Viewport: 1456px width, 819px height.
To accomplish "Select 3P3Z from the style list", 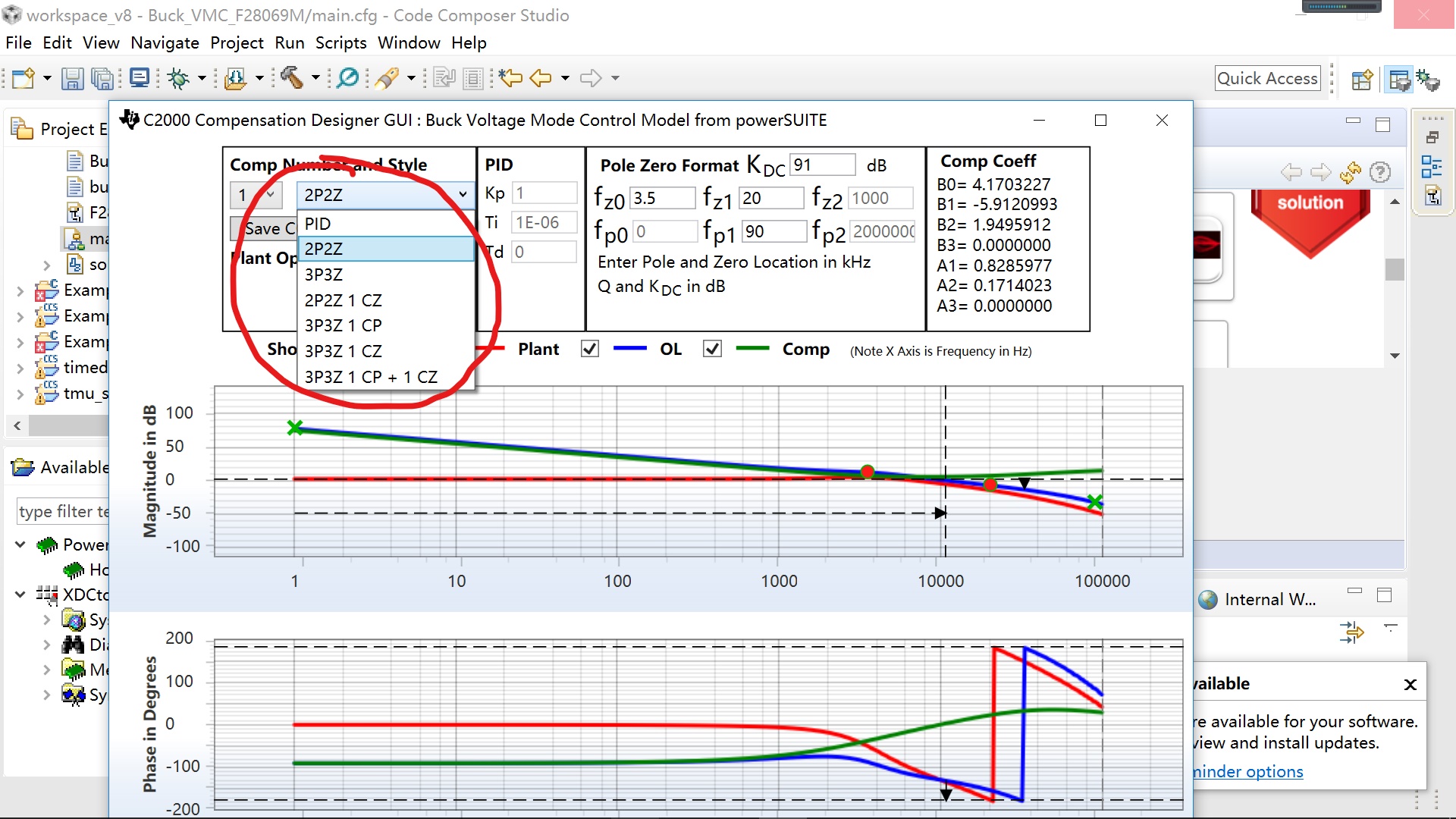I will [x=324, y=275].
